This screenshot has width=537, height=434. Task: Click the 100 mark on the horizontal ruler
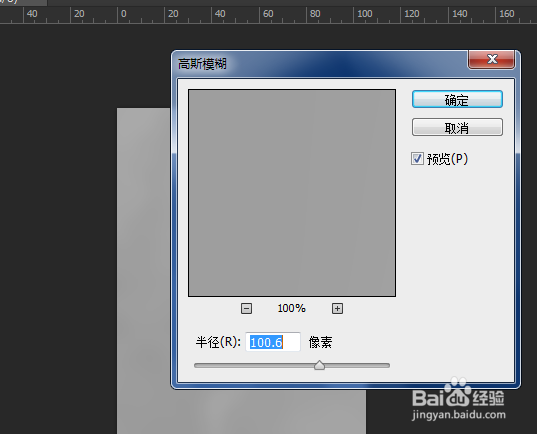(x=365, y=14)
